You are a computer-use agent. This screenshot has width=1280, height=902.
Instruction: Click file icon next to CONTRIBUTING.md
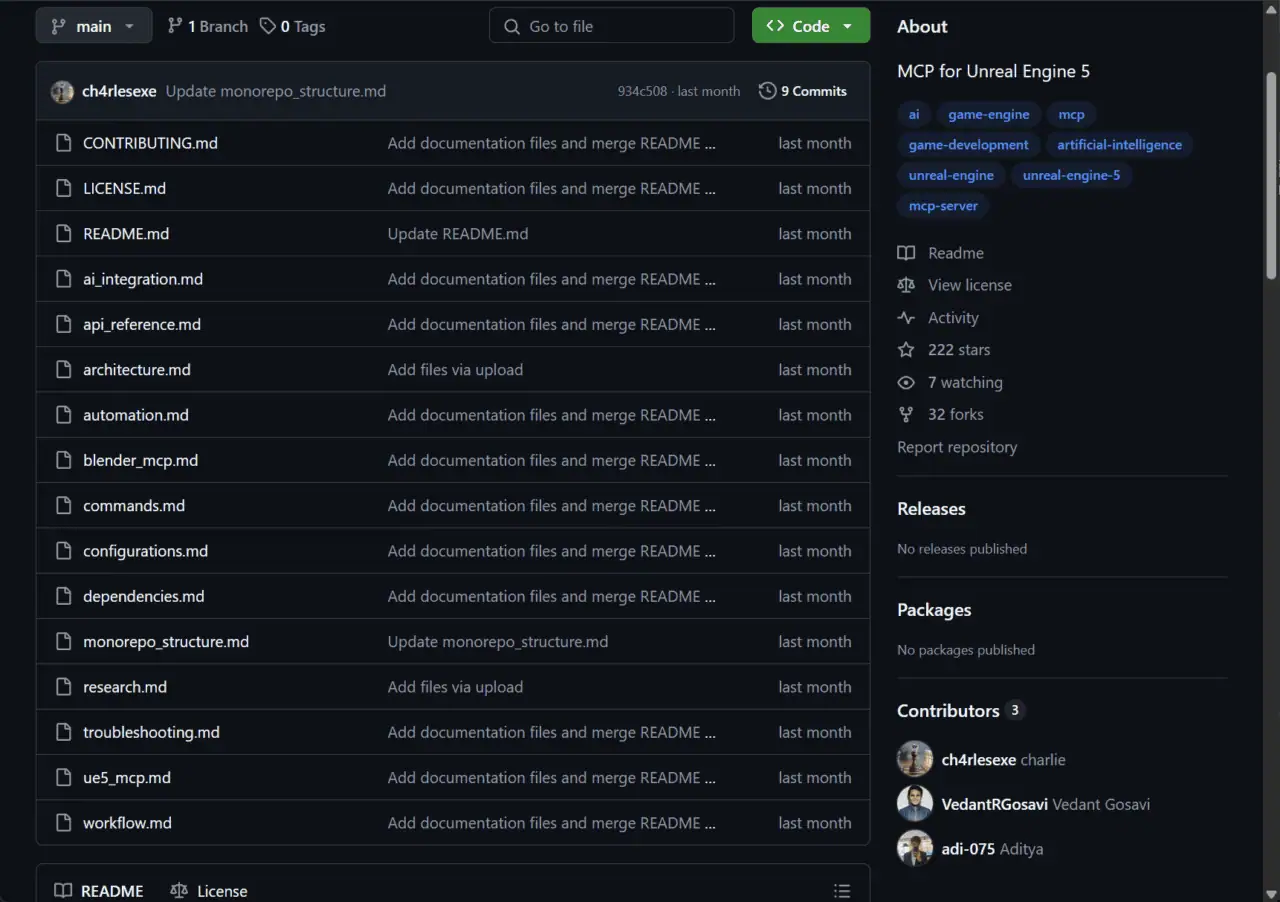coord(63,143)
